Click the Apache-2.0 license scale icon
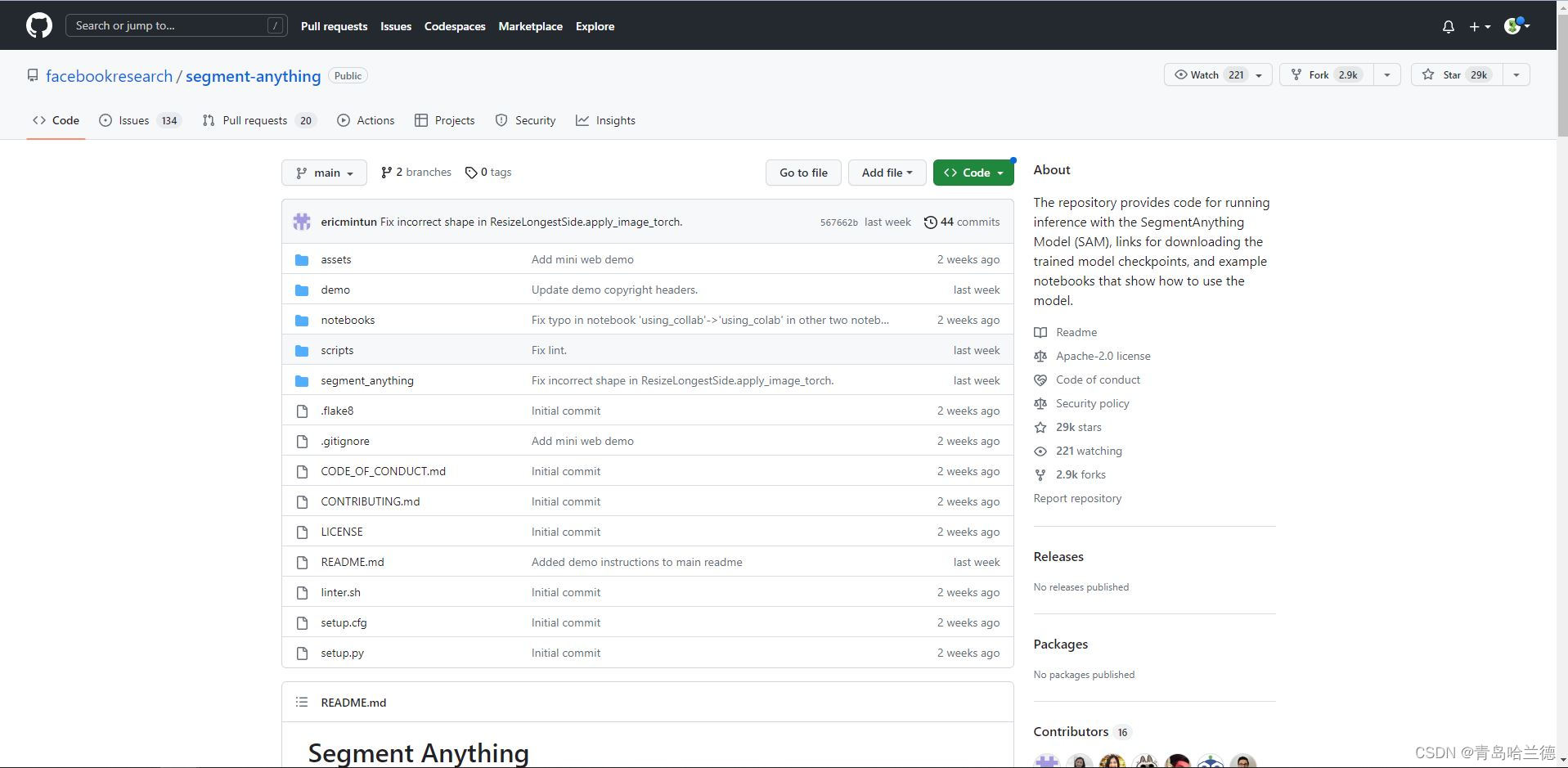Screen dimensions: 1568x768 point(1040,356)
